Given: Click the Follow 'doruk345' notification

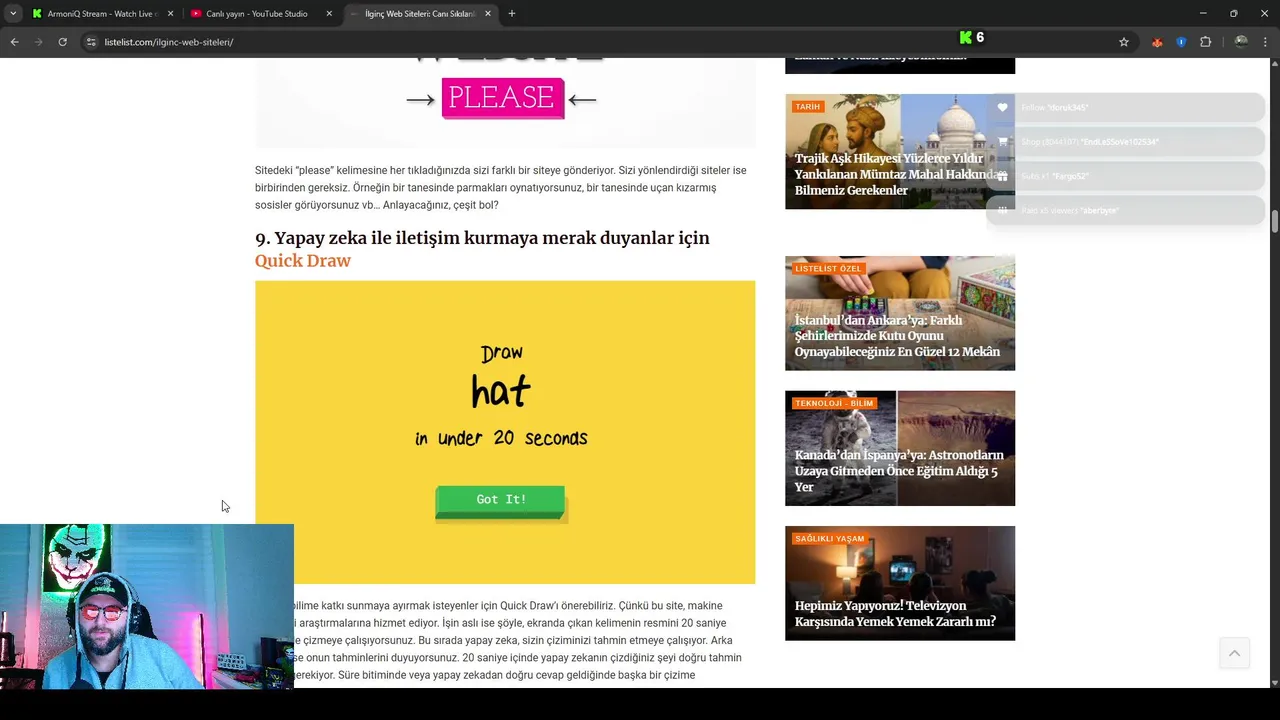Looking at the screenshot, I should pyautogui.click(x=1127, y=107).
